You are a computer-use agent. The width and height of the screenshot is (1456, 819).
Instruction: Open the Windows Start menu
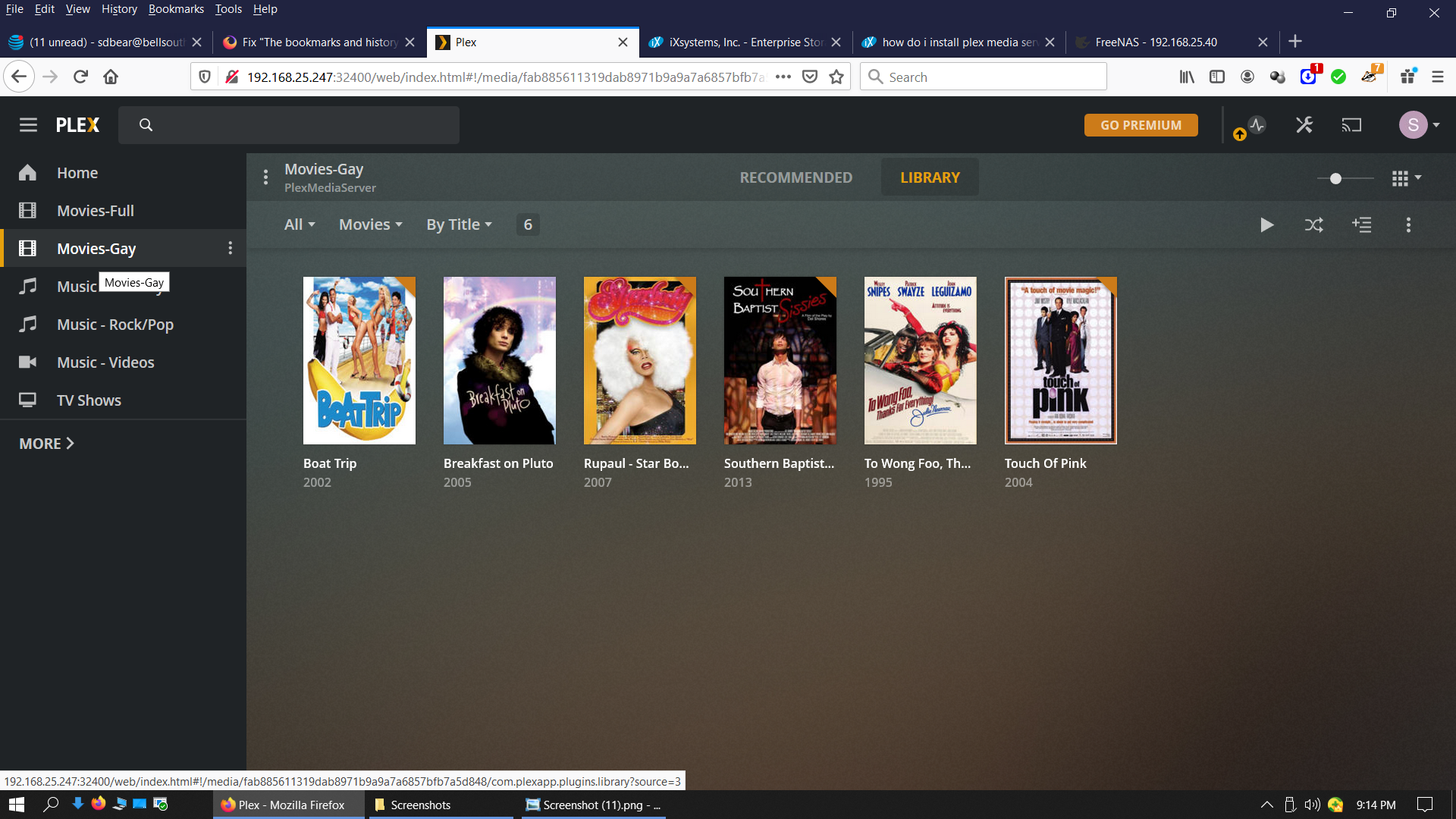[17, 805]
